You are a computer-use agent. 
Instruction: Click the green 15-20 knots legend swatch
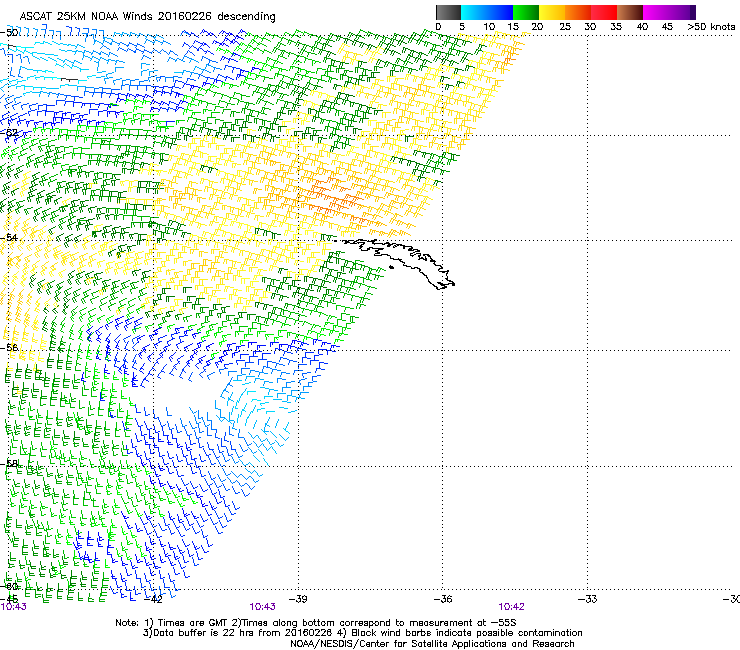point(526,12)
